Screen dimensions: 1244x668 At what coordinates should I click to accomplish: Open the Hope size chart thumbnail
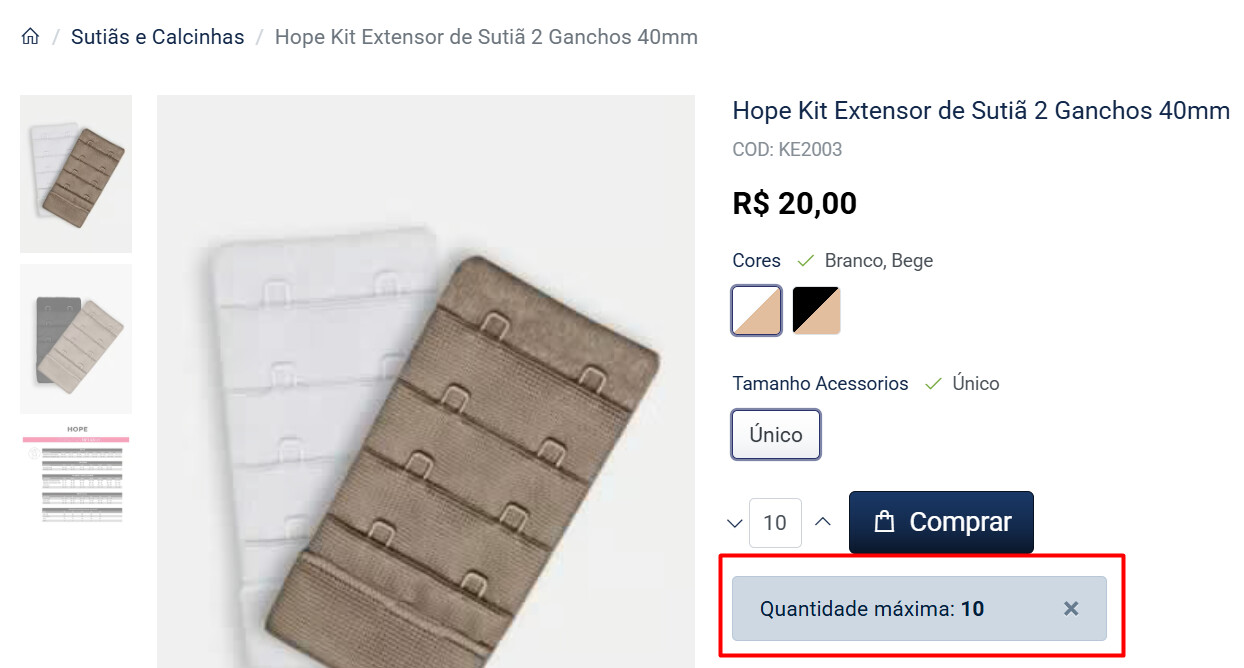click(x=76, y=474)
